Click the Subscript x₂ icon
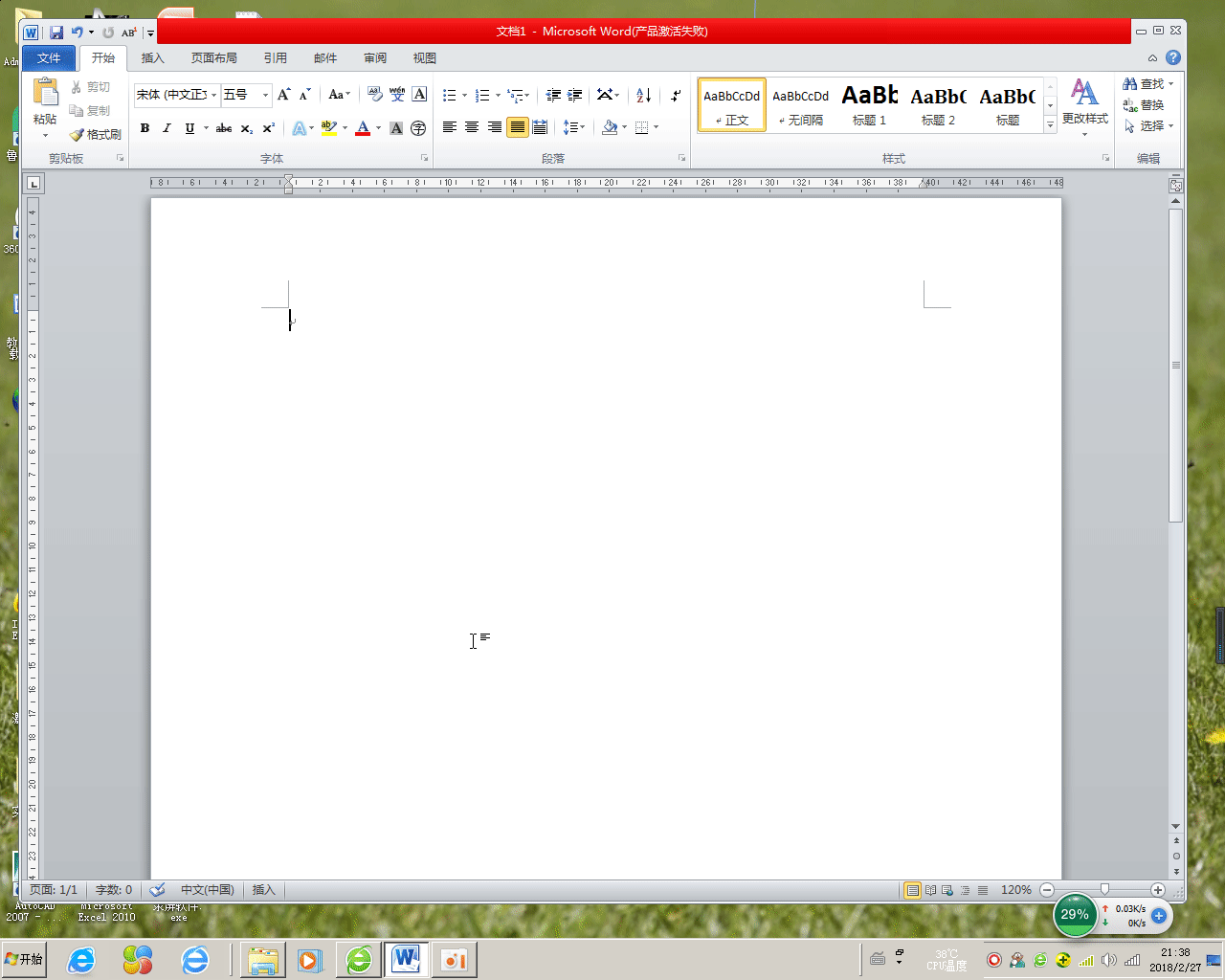This screenshot has height=980, width=1225. click(247, 128)
